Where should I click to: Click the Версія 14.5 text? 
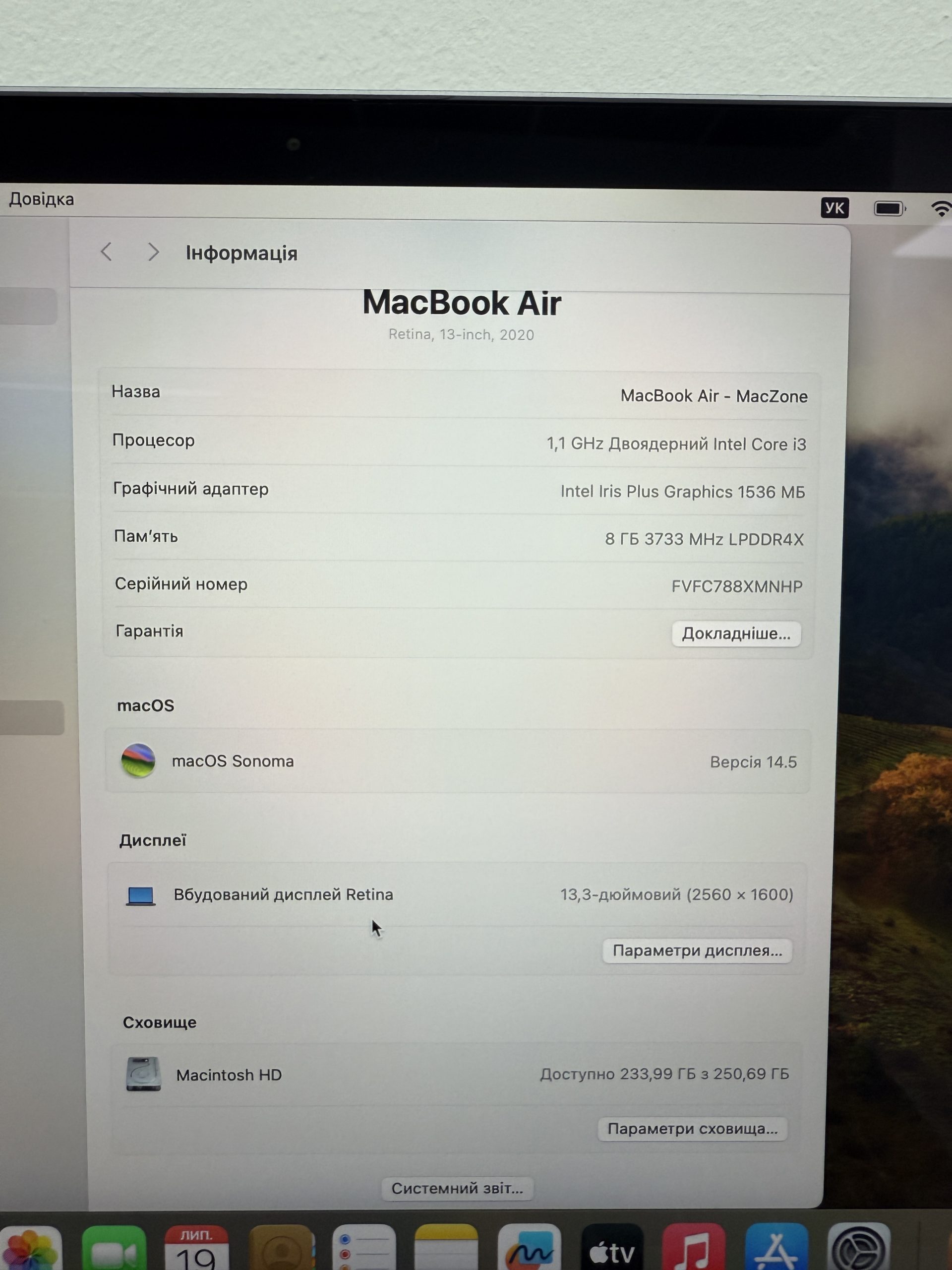754,762
